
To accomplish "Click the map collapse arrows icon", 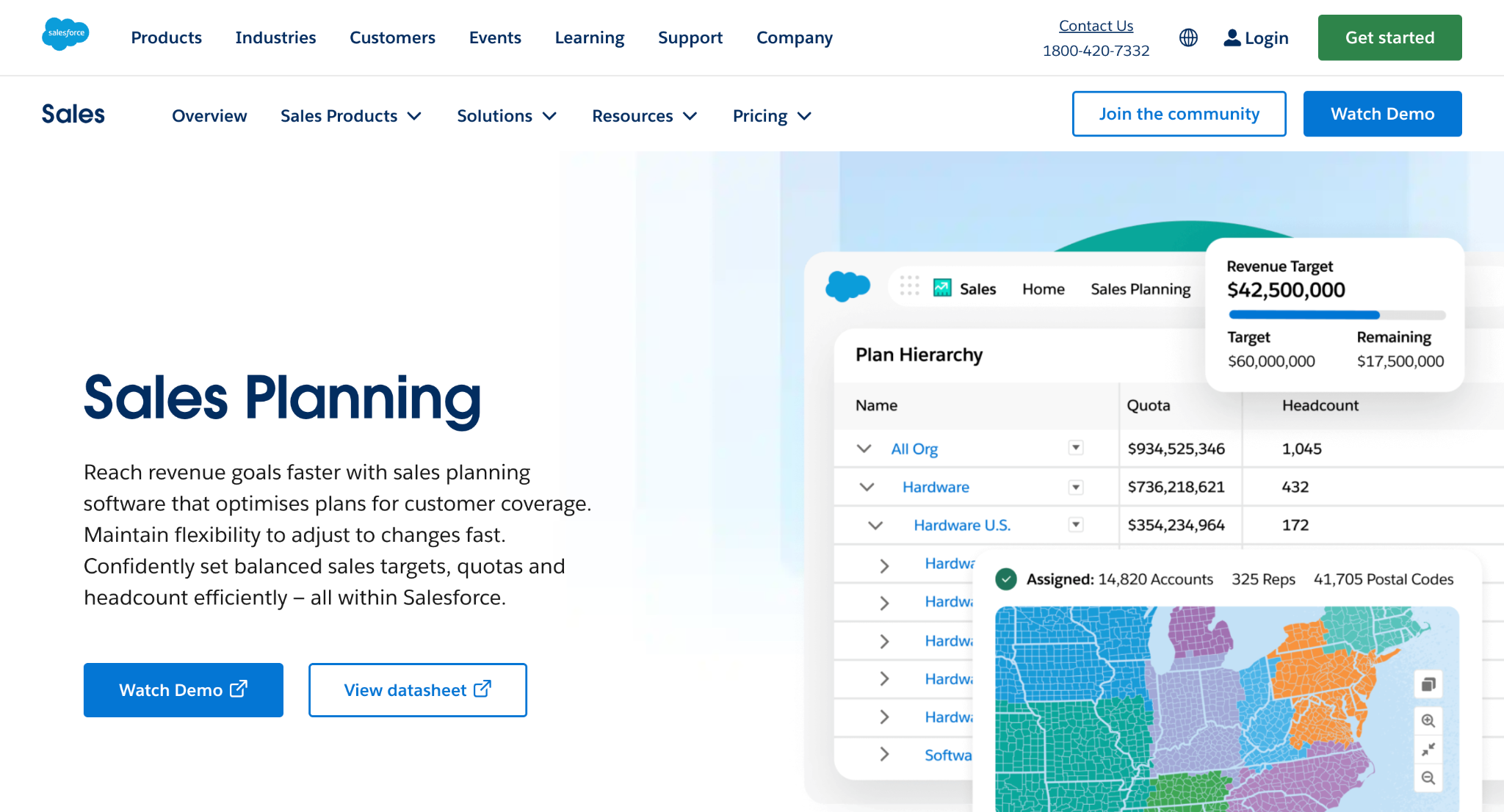I will point(1428,749).
